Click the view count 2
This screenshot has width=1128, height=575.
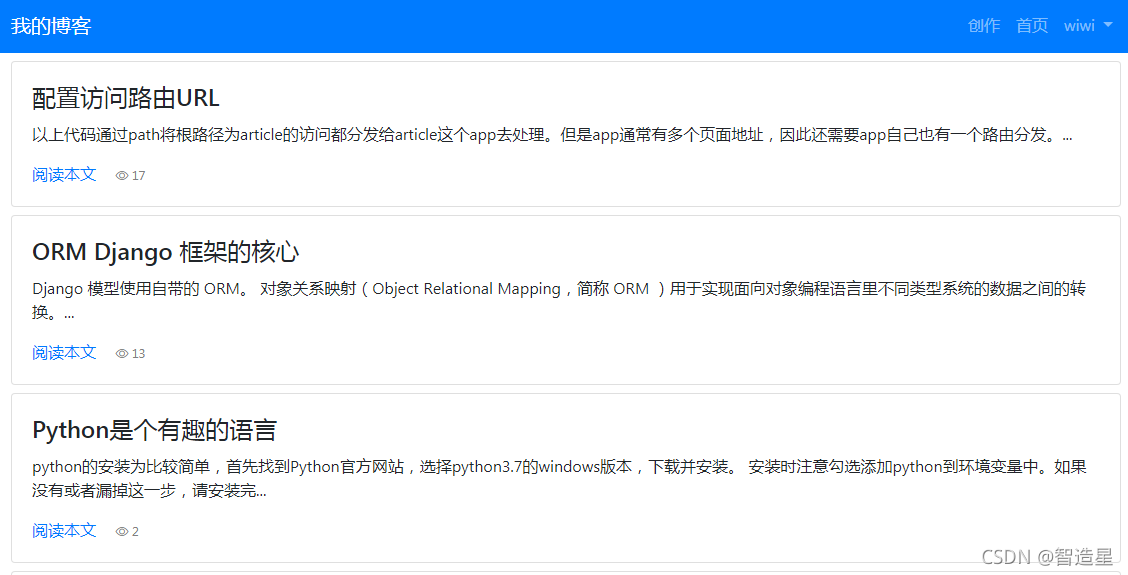point(135,531)
